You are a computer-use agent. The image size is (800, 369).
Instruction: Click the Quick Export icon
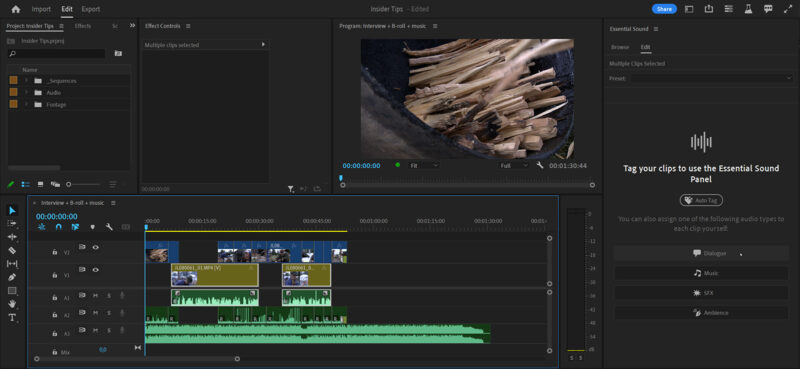point(709,9)
